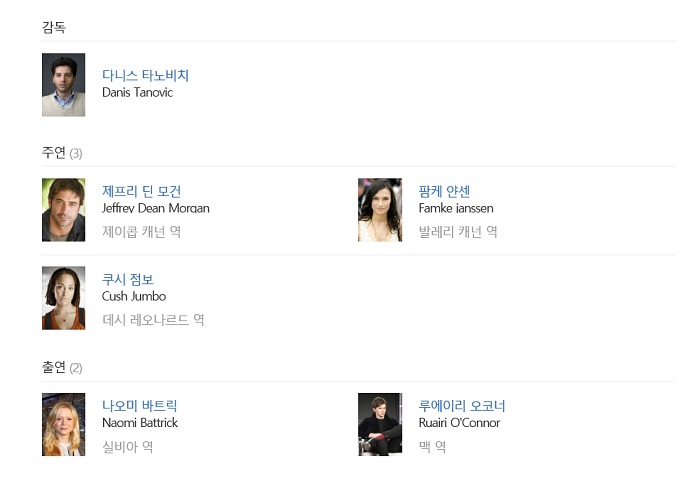Click the English name Famke Janssen
Viewport: 700px width, 481px height.
pyautogui.click(x=456, y=208)
